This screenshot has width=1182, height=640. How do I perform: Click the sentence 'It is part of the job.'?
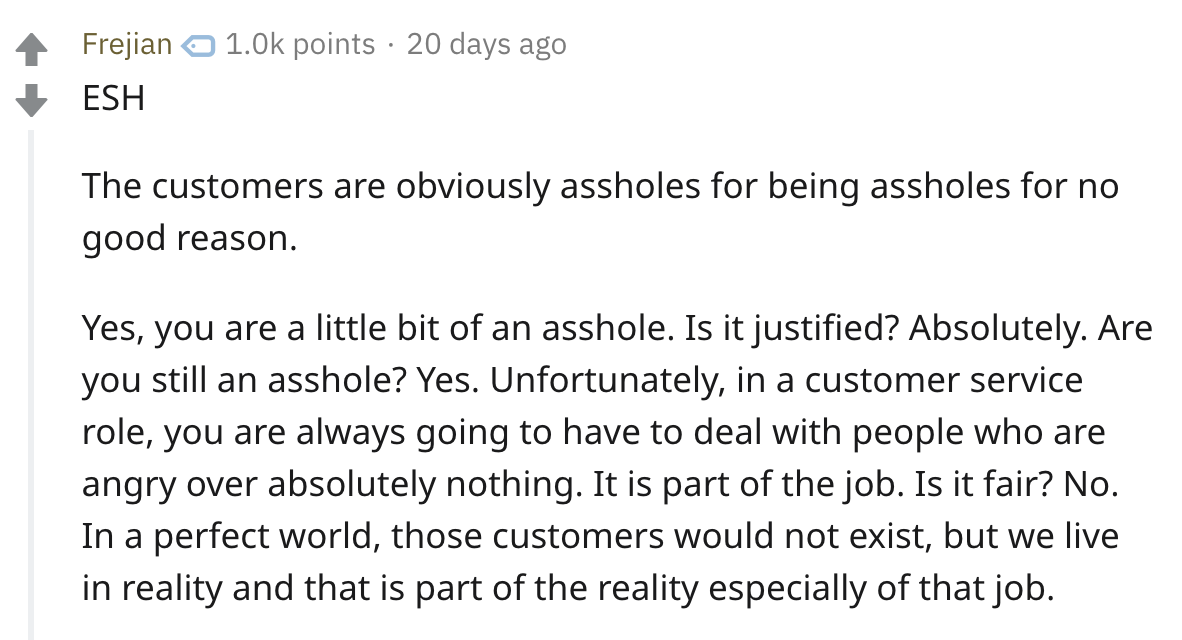pos(748,485)
